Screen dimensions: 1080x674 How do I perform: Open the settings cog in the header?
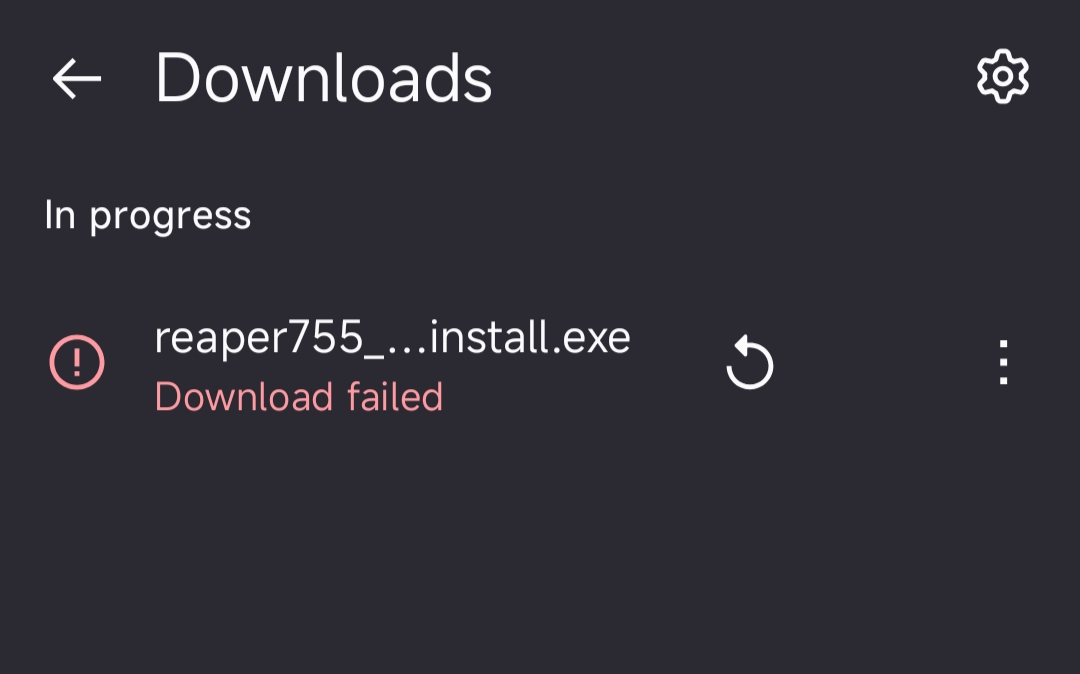(x=1002, y=77)
